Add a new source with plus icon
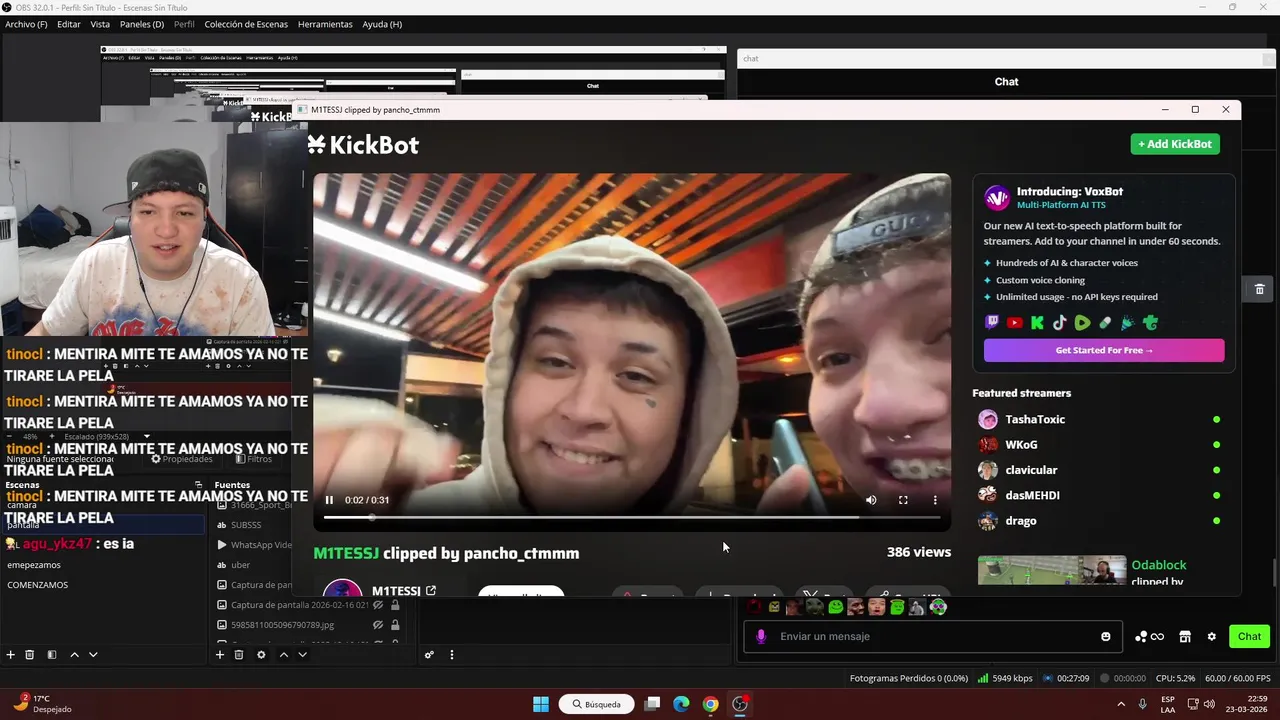The width and height of the screenshot is (1280, 720). point(219,655)
